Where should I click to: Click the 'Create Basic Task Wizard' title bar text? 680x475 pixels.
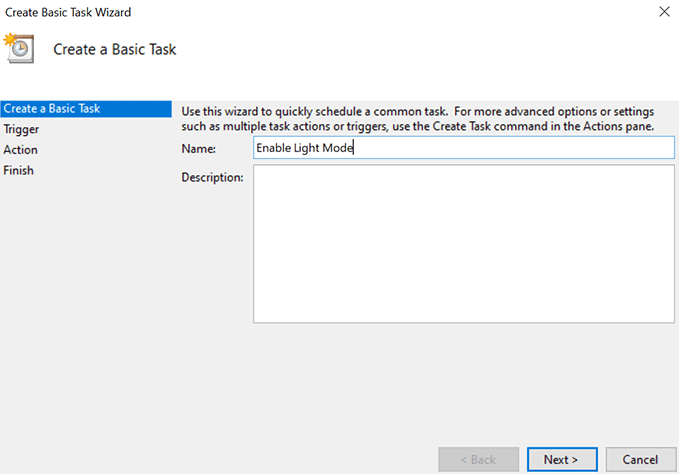[x=68, y=12]
